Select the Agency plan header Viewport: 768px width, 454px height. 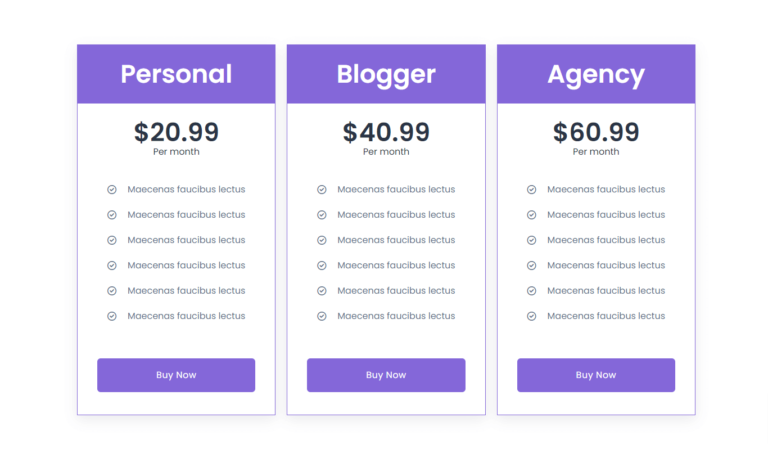[x=596, y=74]
